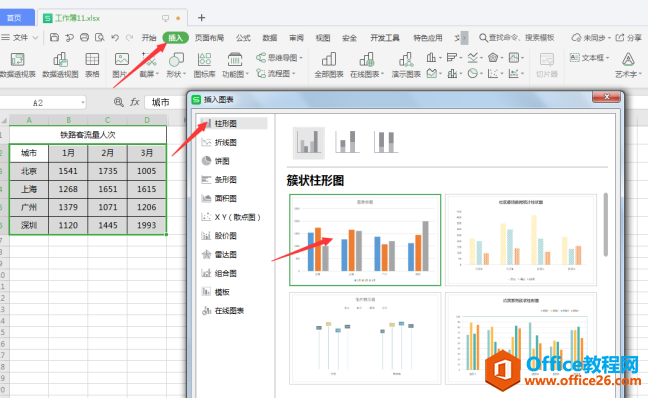Open the 审阅 ribbon tab

click(x=296, y=38)
